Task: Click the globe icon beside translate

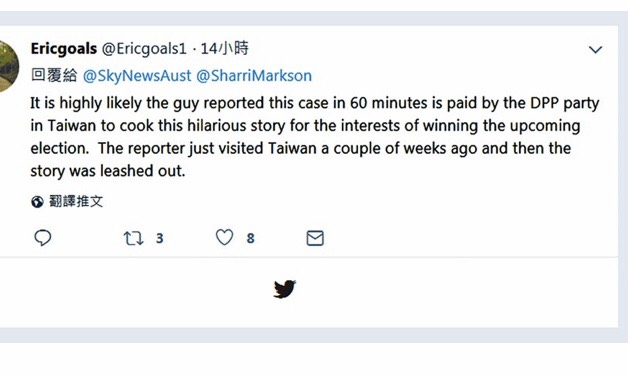Action: [37, 202]
